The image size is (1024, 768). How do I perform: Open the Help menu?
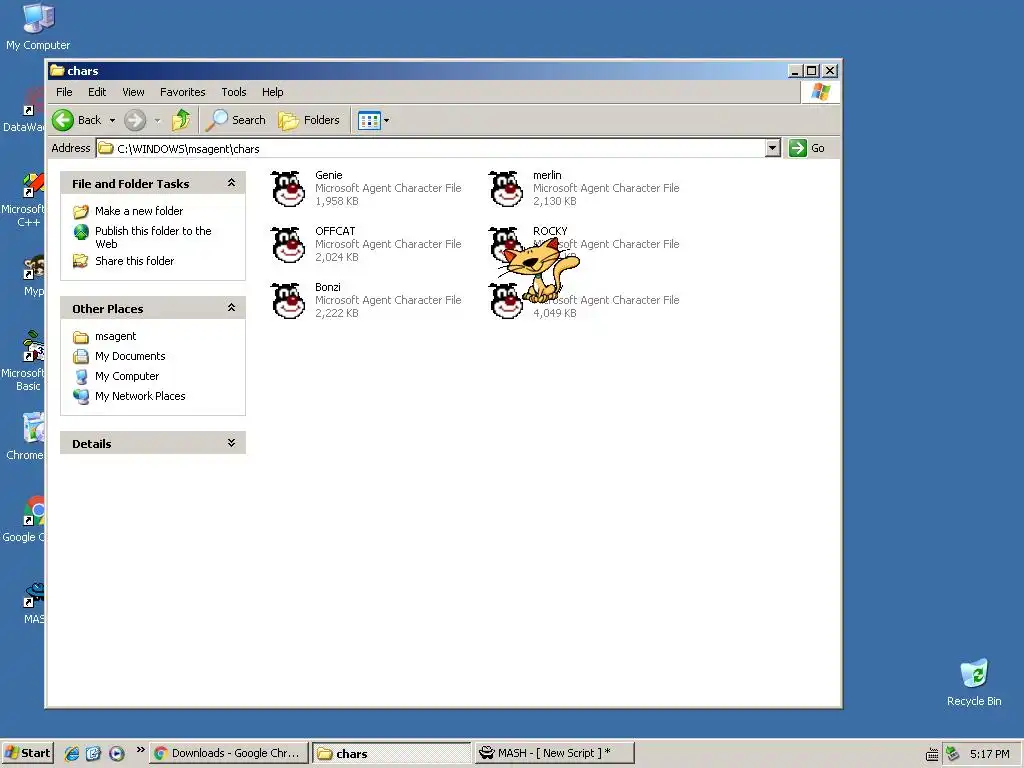click(273, 92)
